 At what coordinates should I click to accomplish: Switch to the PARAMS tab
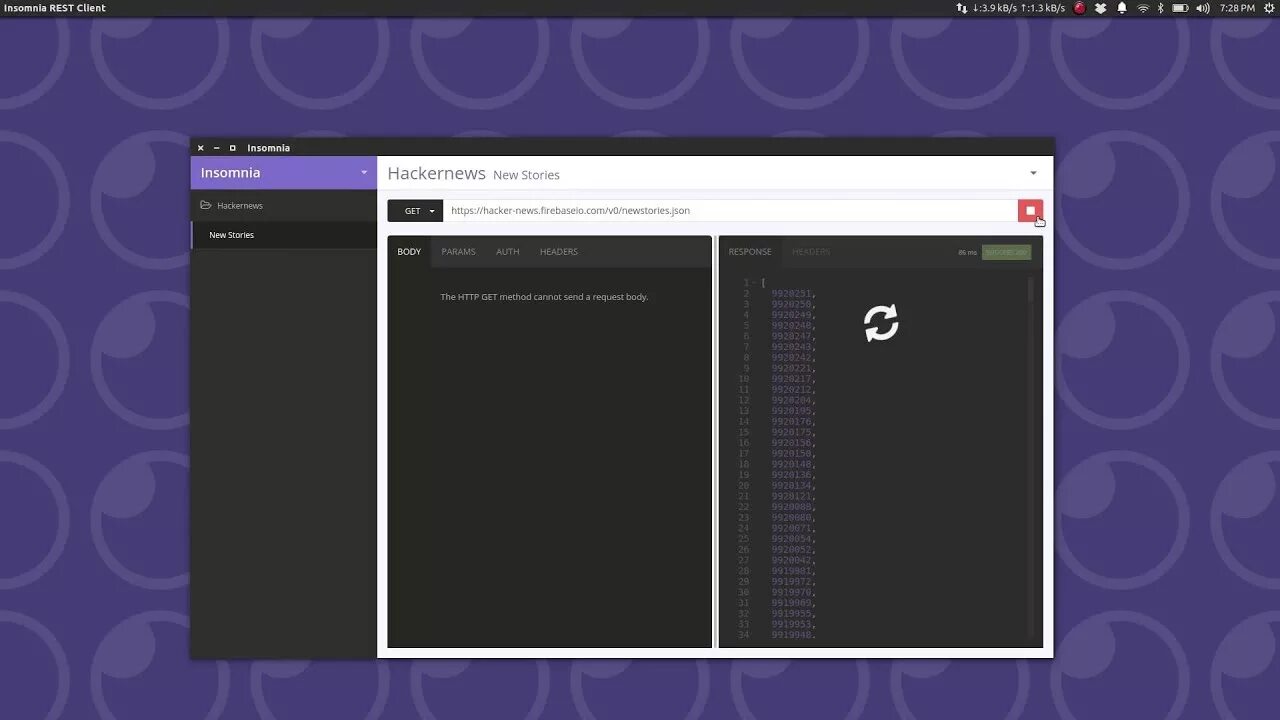(458, 252)
